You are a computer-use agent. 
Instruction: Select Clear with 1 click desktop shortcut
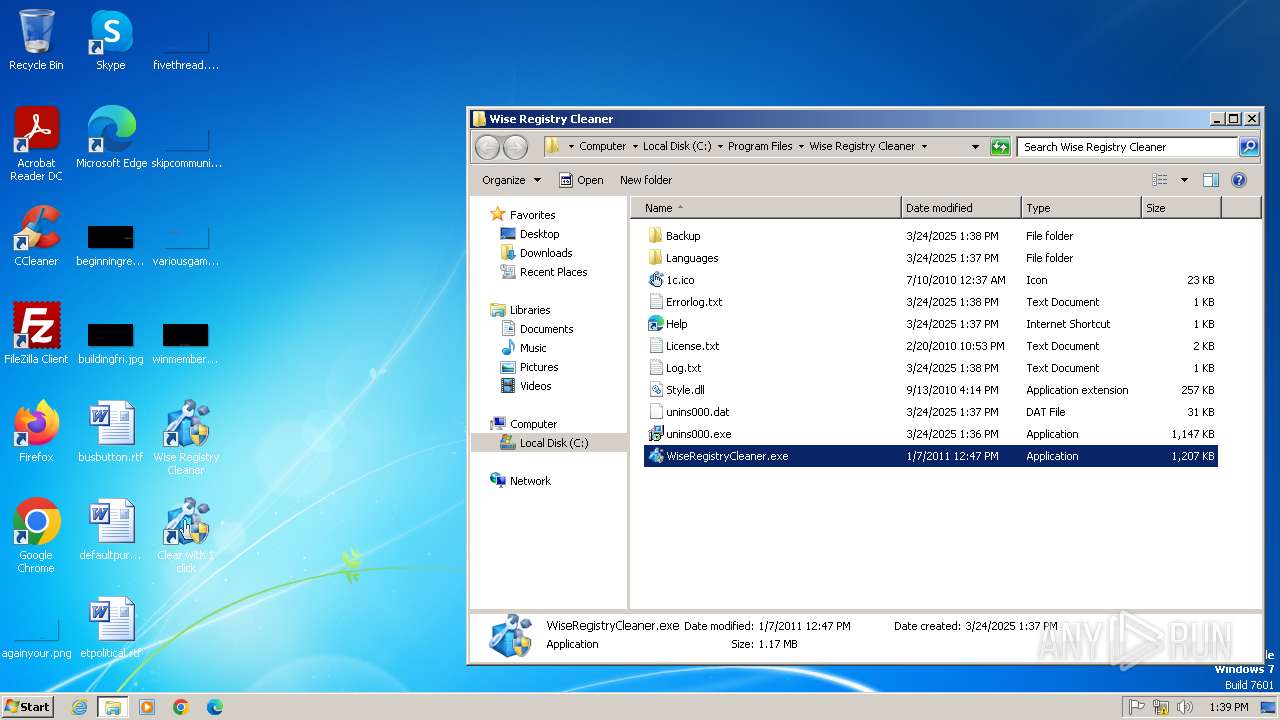pos(186,536)
